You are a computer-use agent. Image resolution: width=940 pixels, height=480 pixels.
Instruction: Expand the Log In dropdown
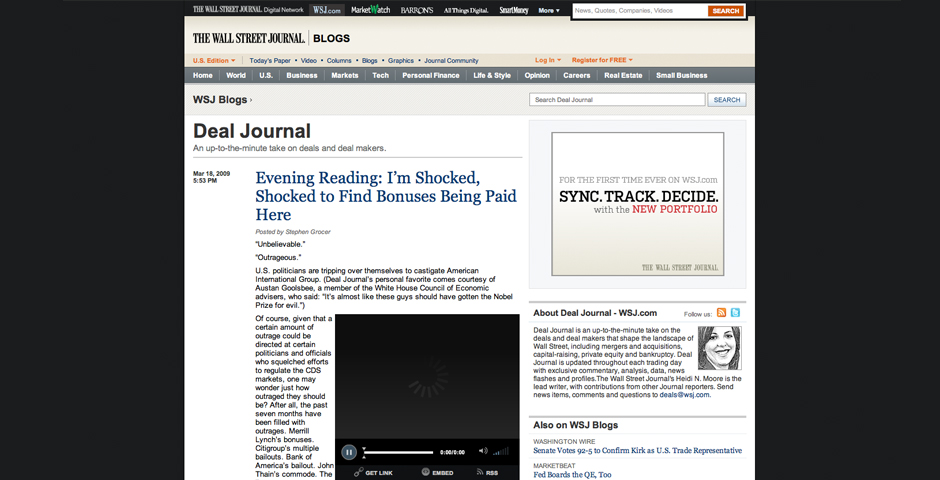[x=548, y=60]
